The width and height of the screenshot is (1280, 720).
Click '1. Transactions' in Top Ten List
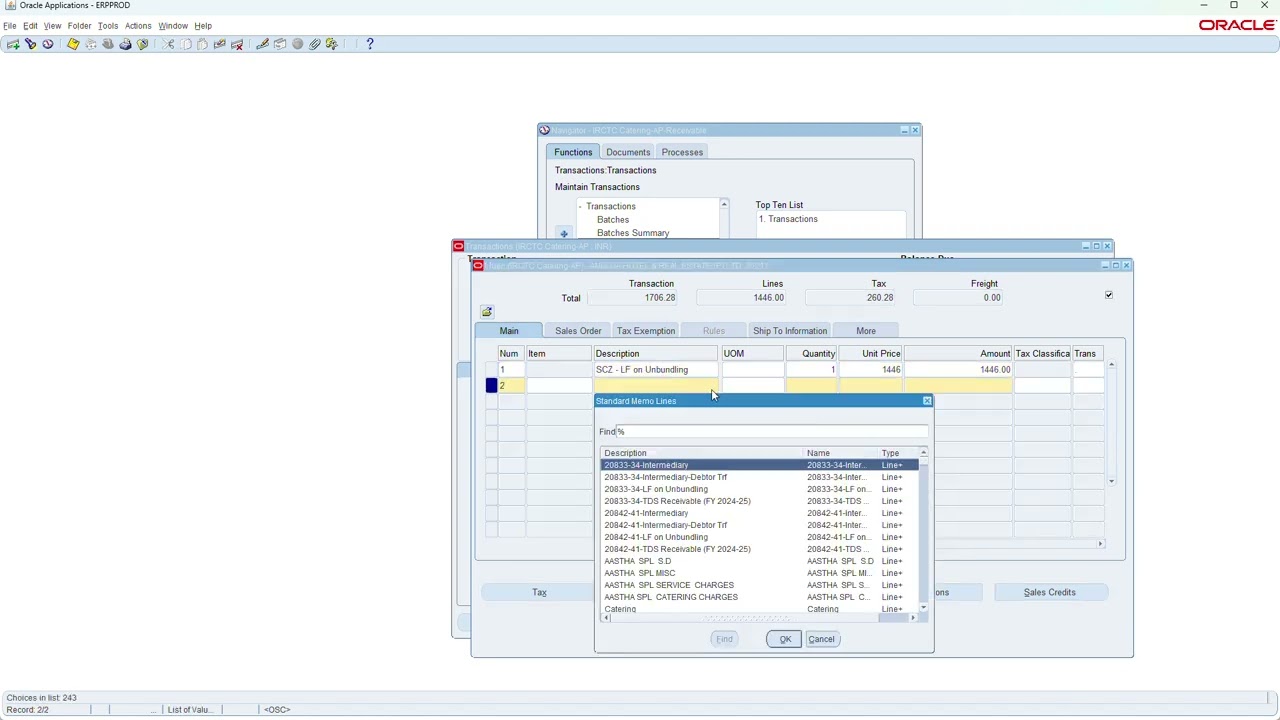[788, 219]
